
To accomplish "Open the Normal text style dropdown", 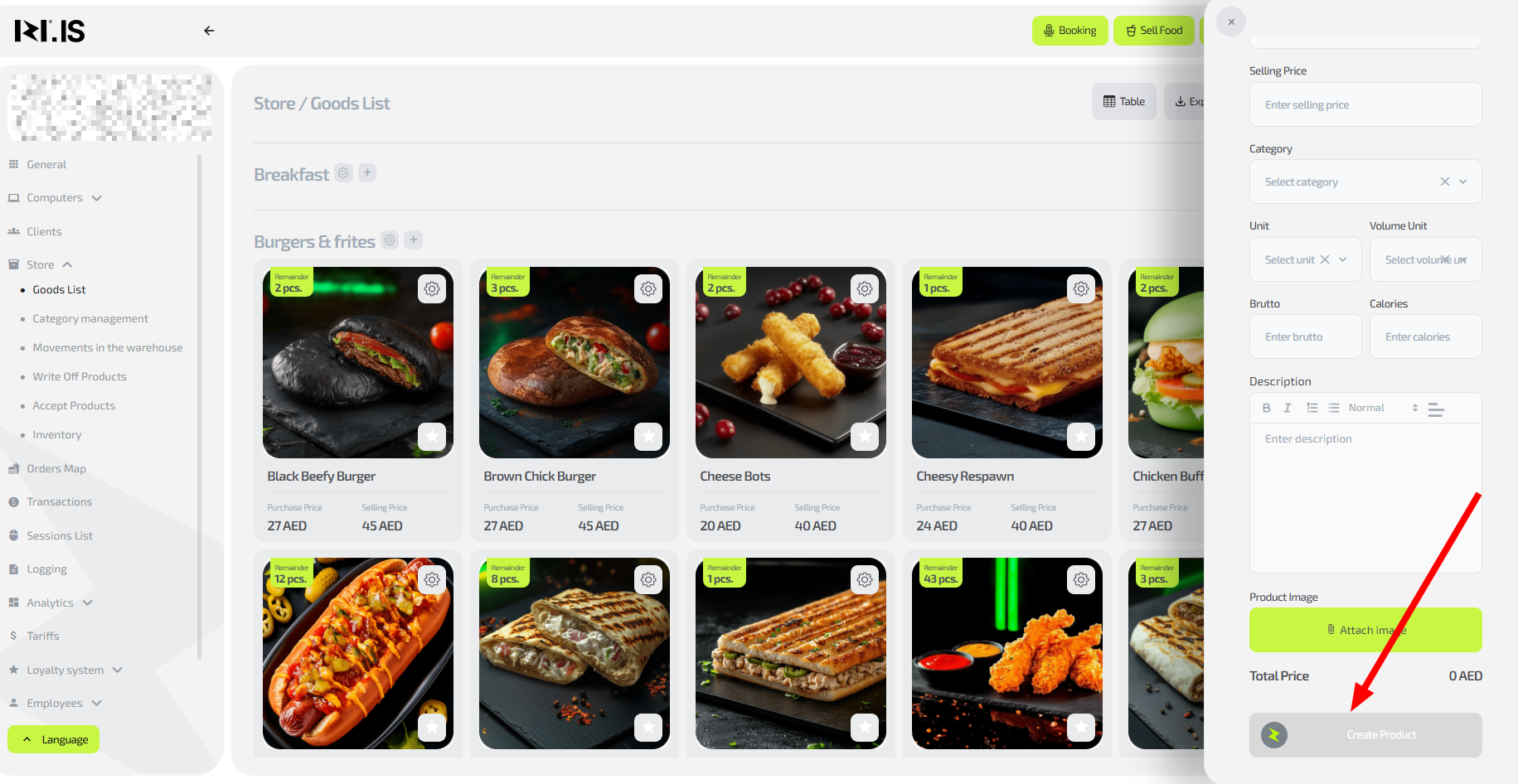I will point(1382,408).
